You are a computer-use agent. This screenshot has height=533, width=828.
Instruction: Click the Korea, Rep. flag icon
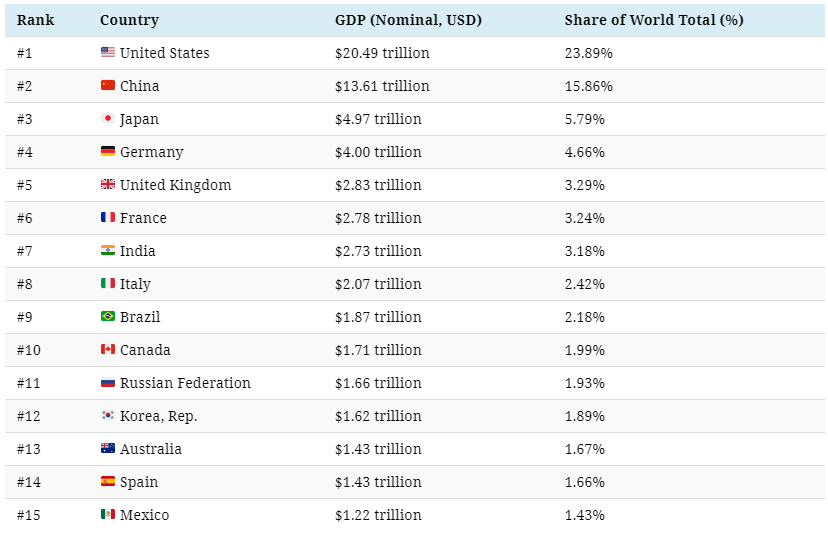(108, 416)
